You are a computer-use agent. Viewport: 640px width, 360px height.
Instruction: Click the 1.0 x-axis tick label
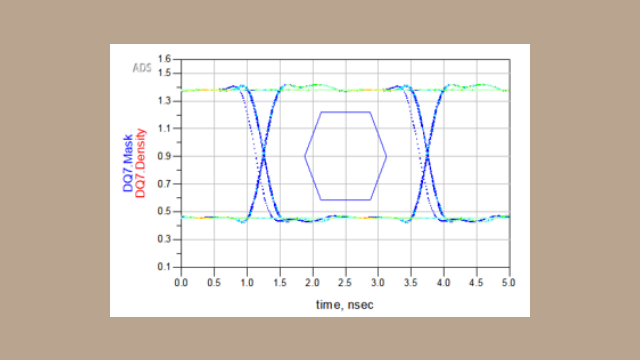click(247, 283)
